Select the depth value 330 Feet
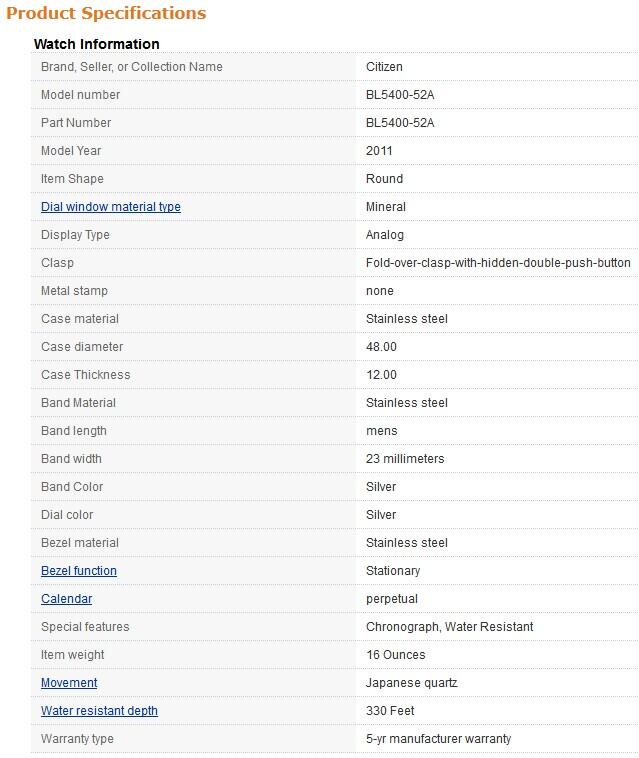Screen dimensions: 639x758 (390, 712)
